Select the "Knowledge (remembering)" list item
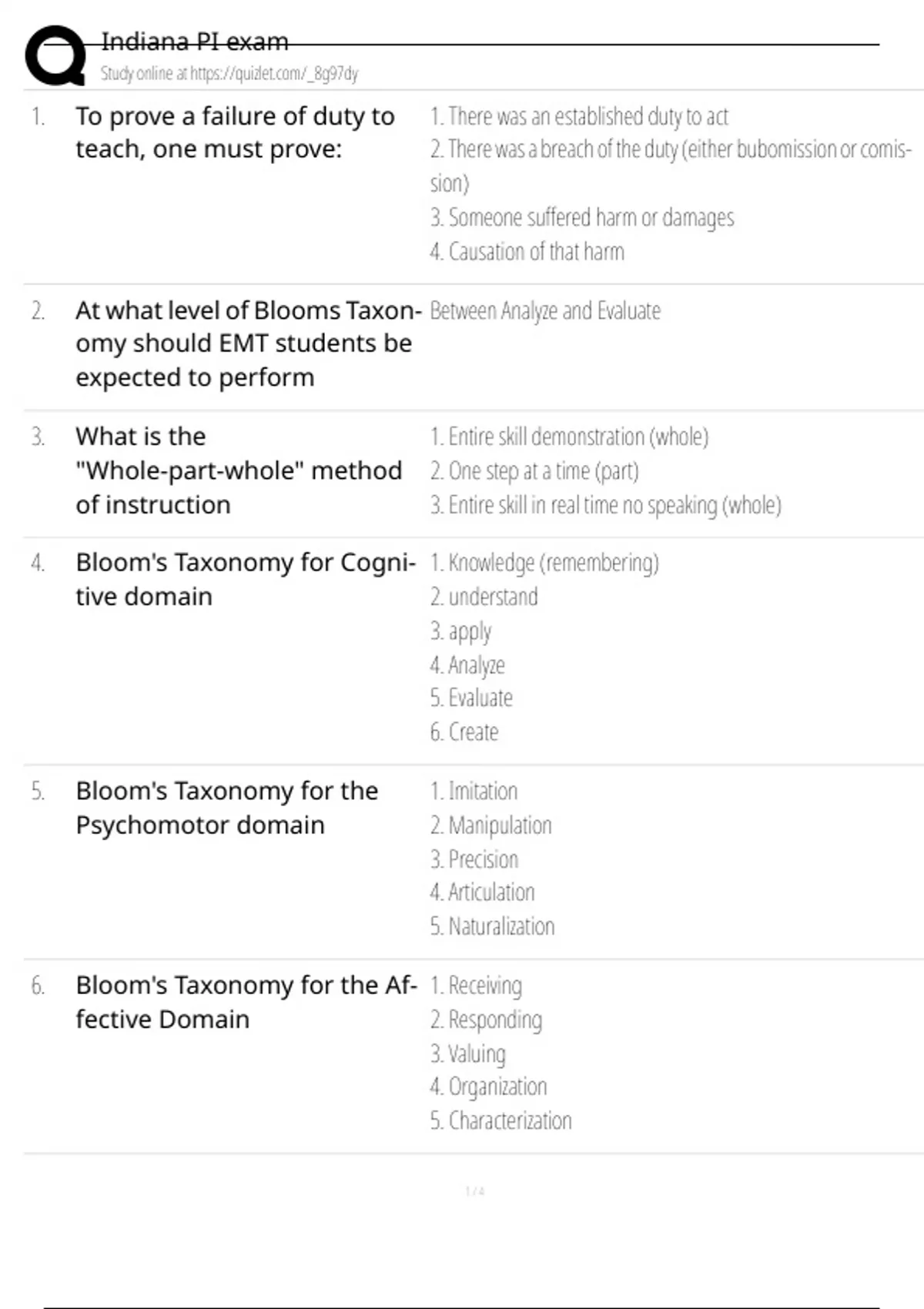 [x=544, y=563]
